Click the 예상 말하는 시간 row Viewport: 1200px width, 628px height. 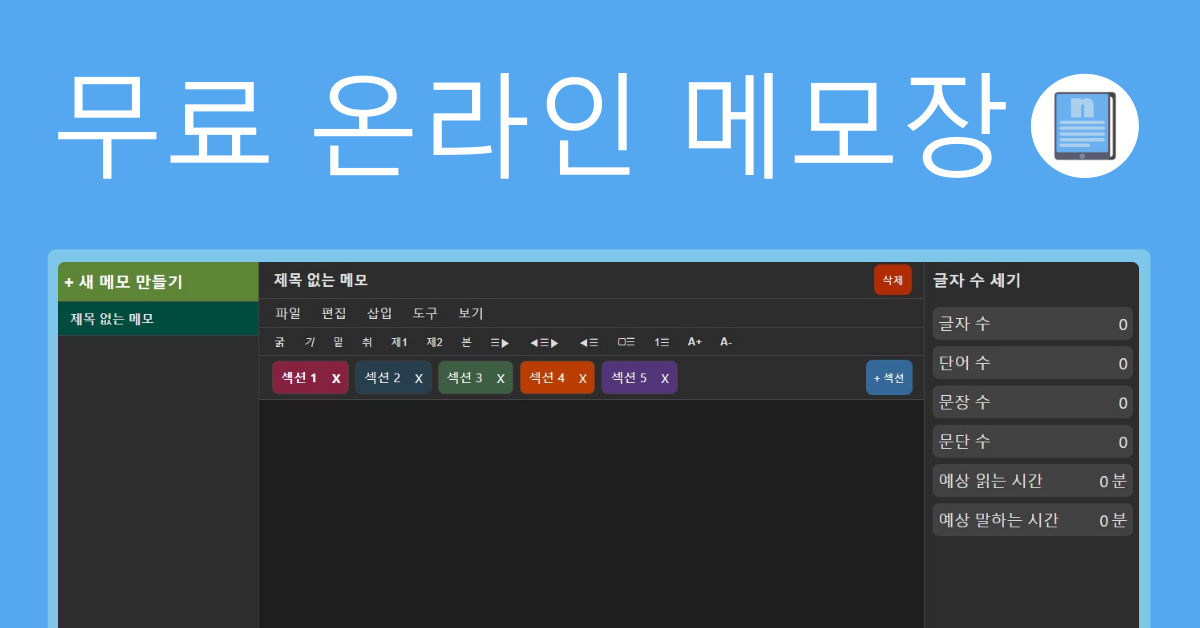pyautogui.click(x=1033, y=520)
